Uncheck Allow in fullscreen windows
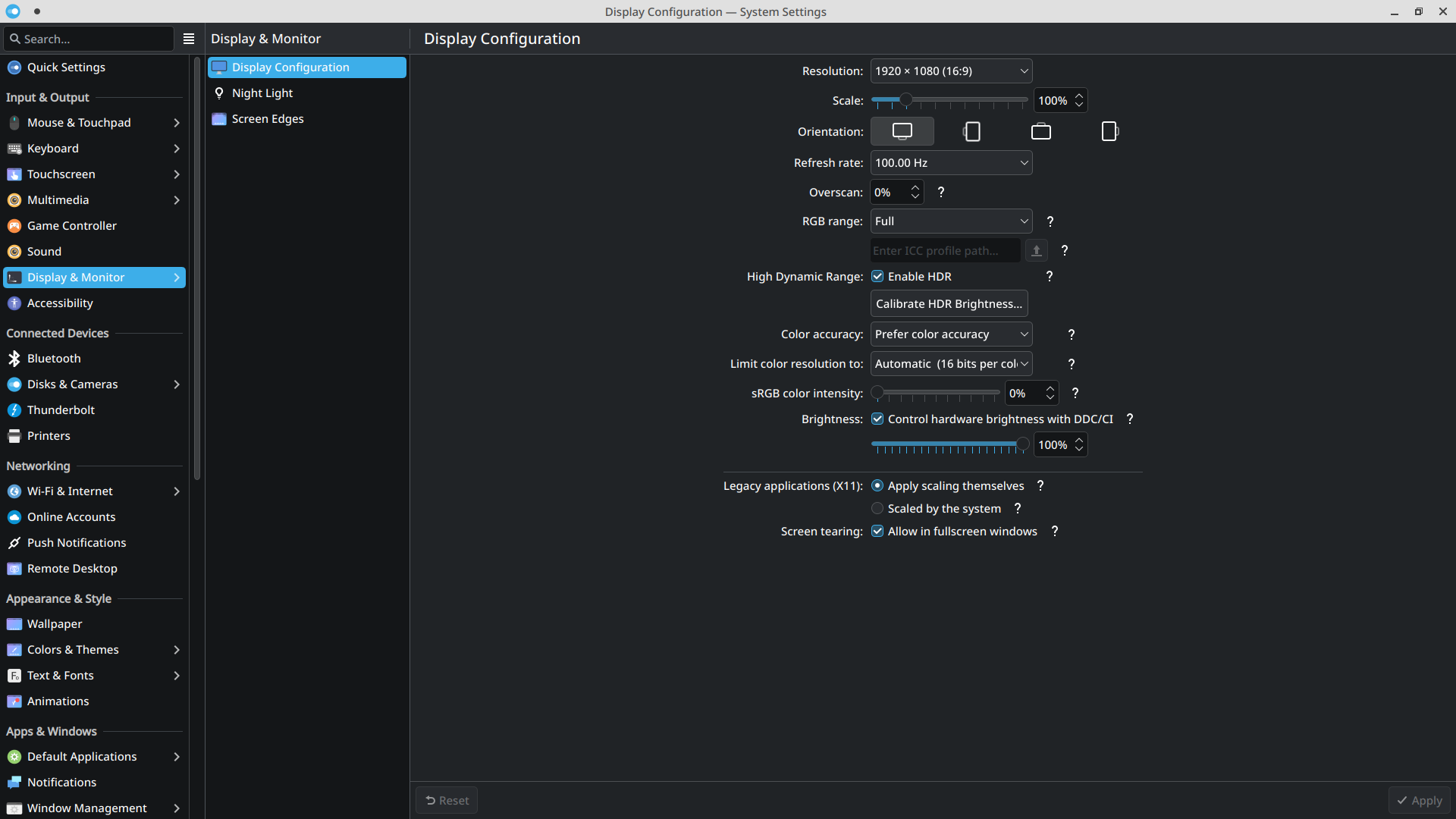 click(x=877, y=531)
